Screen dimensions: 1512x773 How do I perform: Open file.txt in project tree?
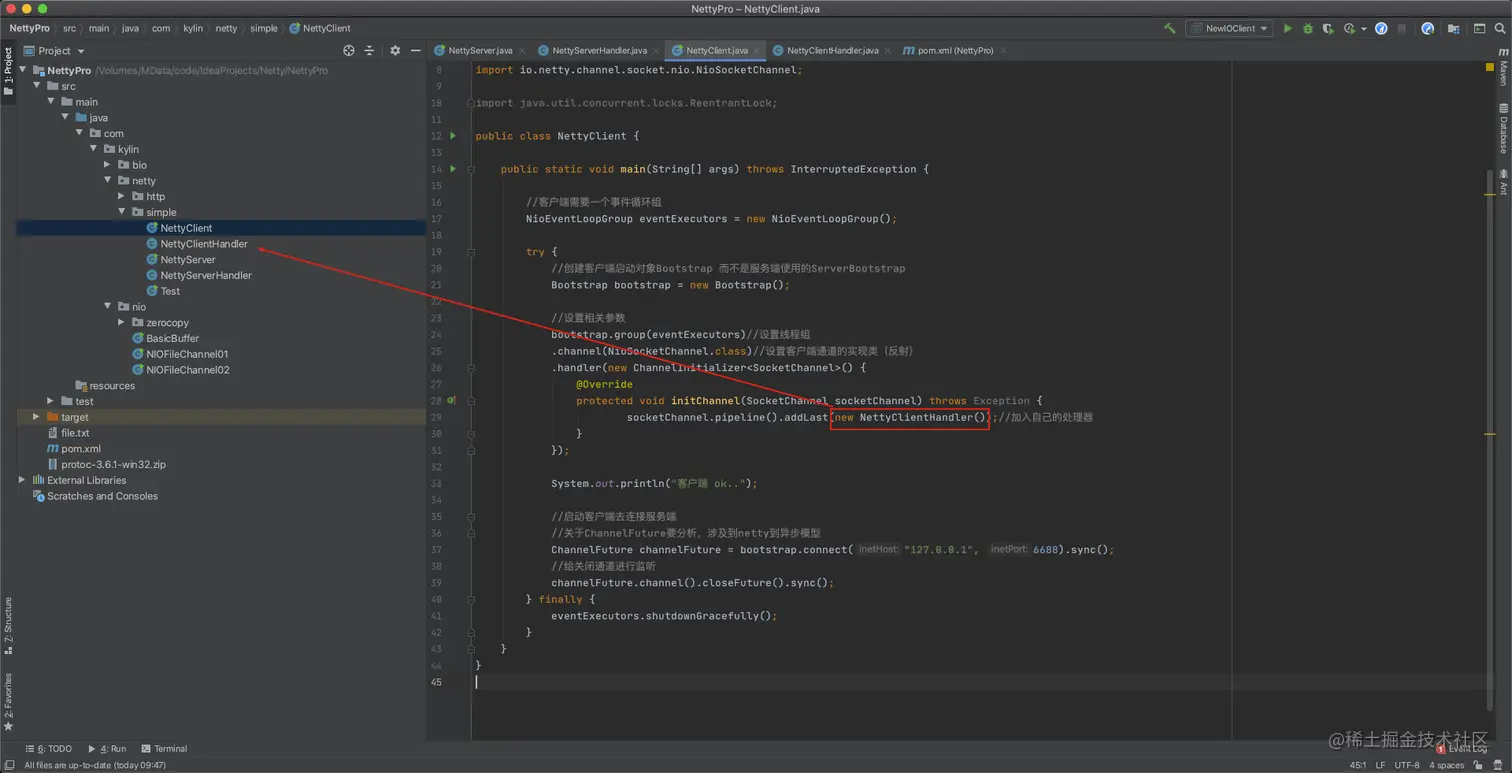pos(75,433)
